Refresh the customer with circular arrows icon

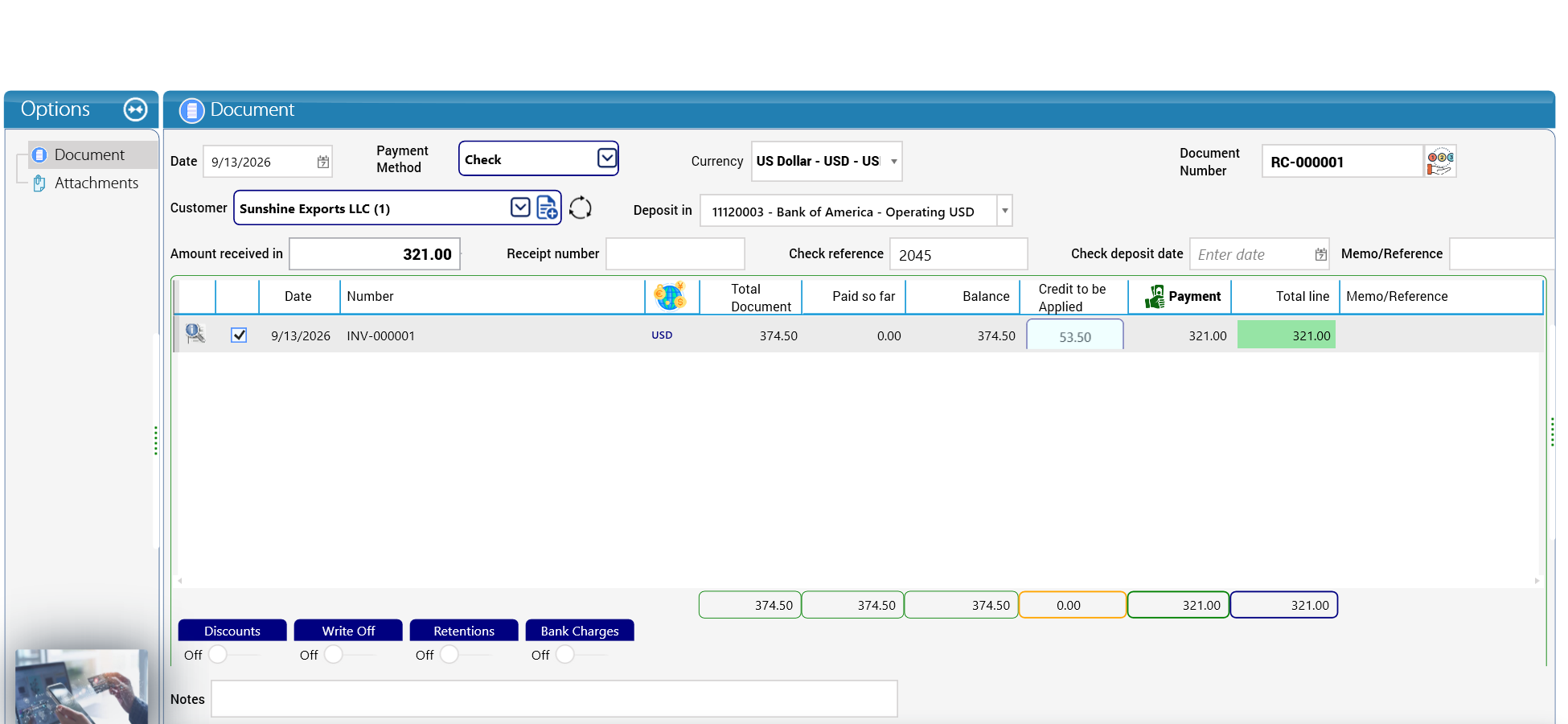(580, 208)
